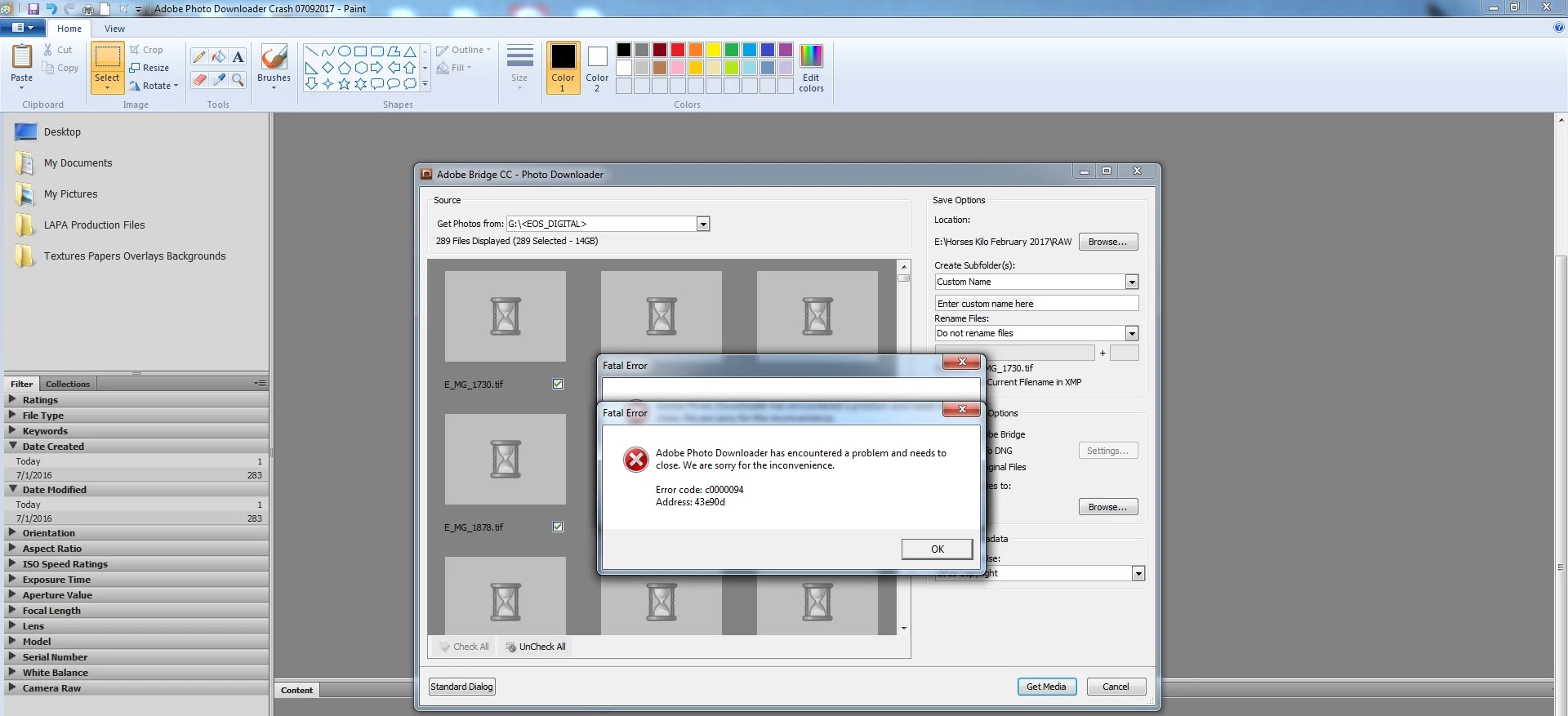This screenshot has width=1568, height=716.
Task: Select the Pencil tool in Paint
Action: pos(199,56)
